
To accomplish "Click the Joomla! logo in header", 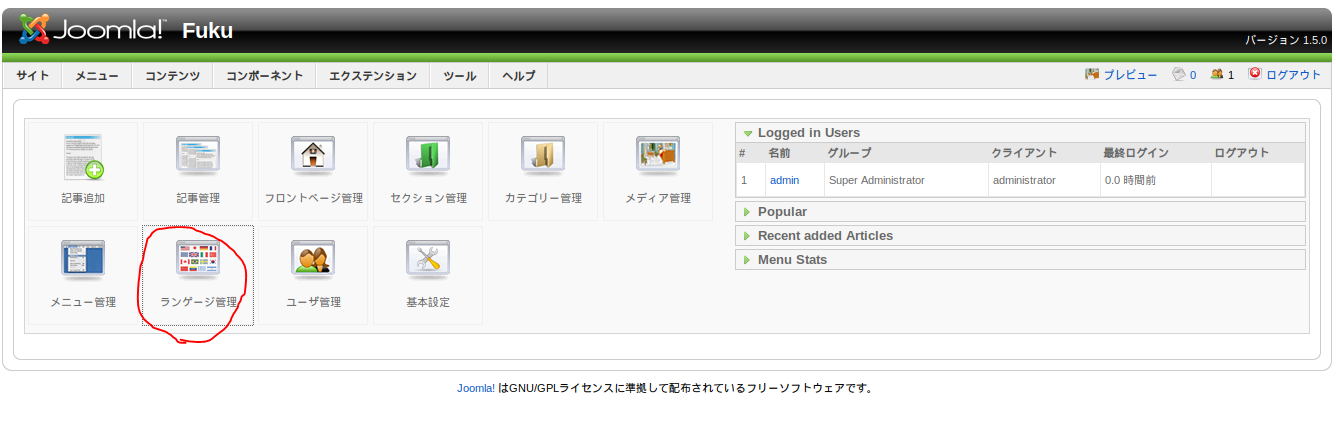I will tap(92, 29).
